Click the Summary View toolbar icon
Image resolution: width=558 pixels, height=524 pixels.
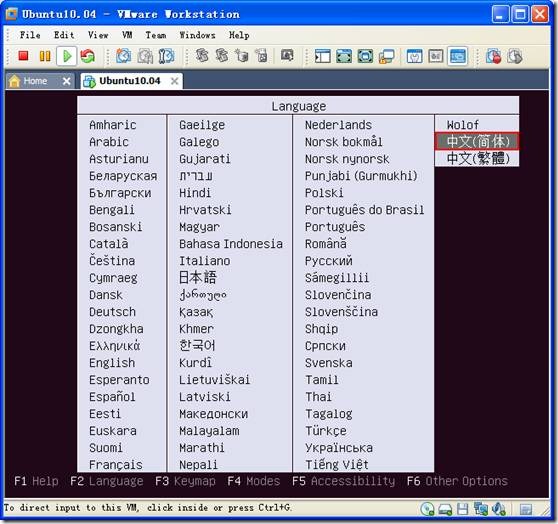coord(415,56)
